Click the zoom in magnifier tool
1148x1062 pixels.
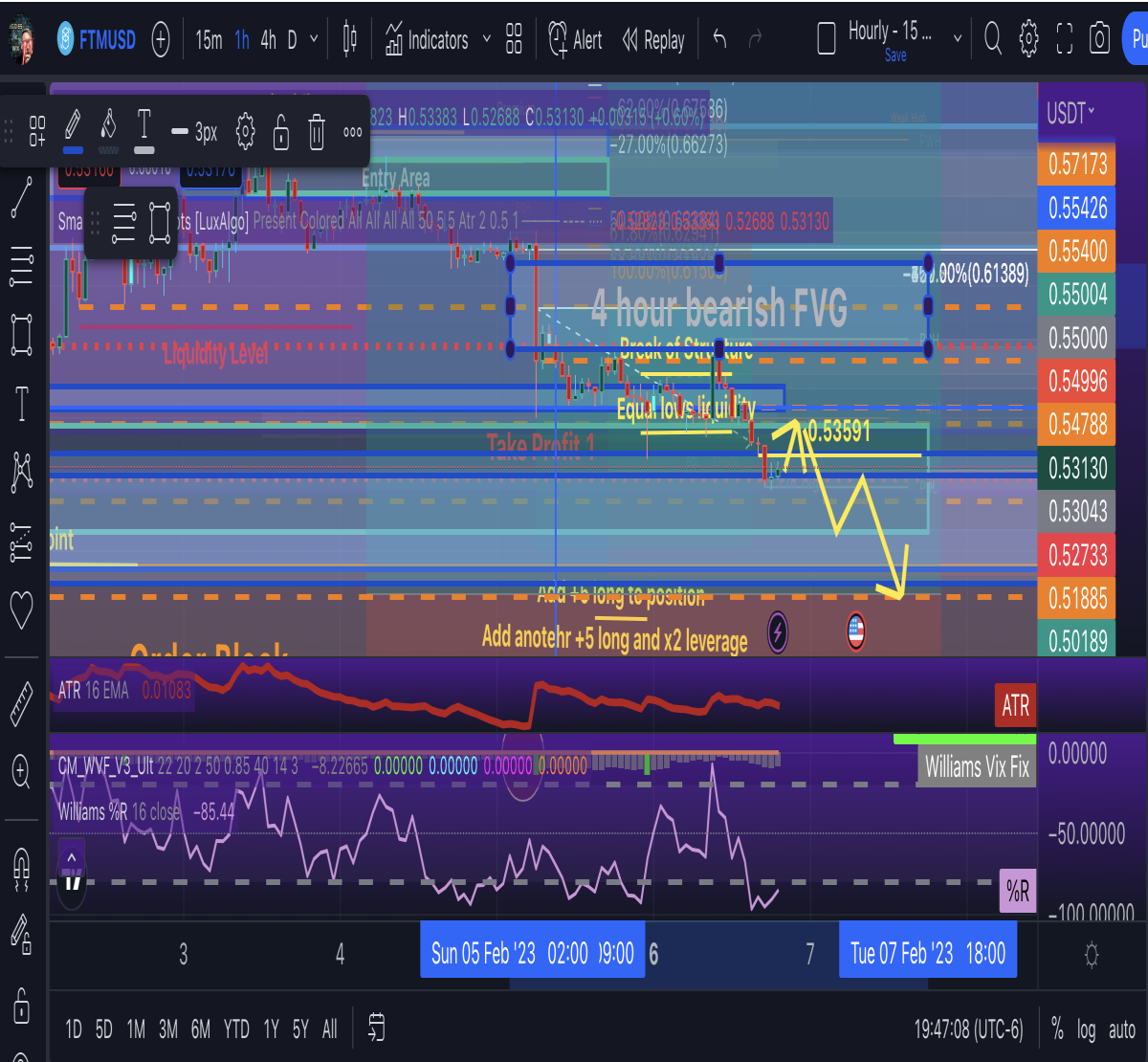click(21, 770)
